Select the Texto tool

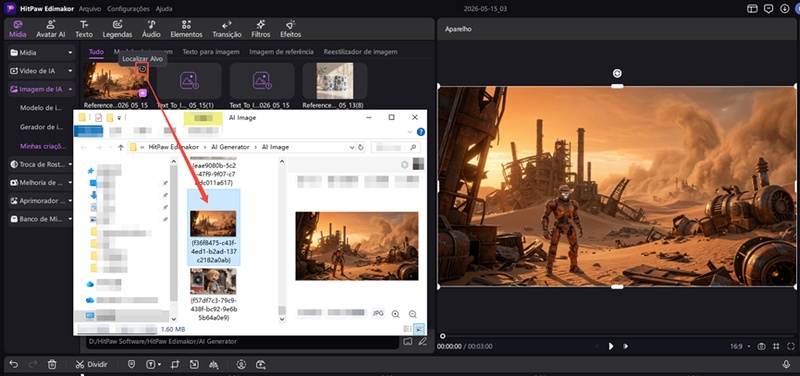coord(84,29)
